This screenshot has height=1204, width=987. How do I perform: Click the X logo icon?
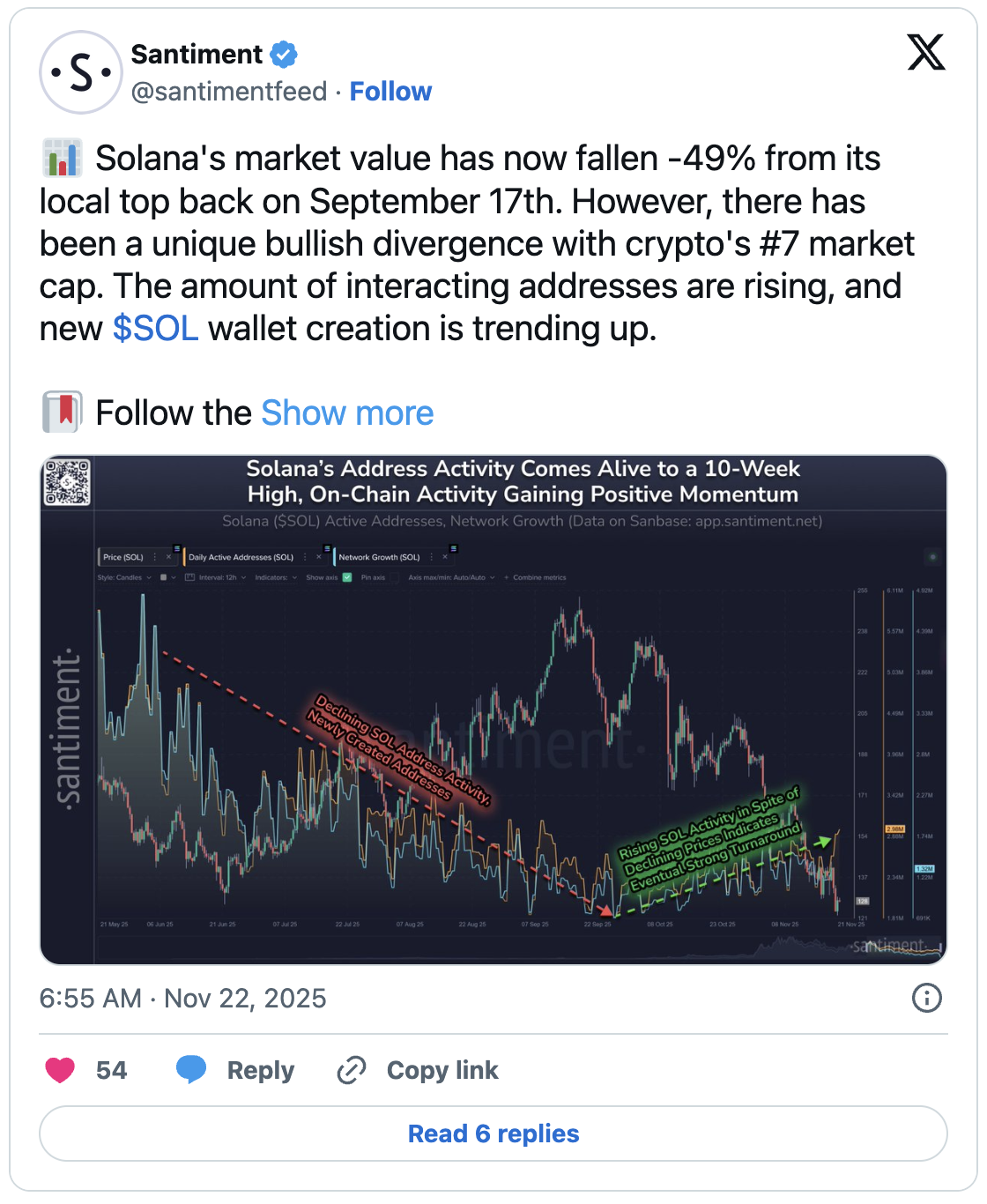coord(926,53)
